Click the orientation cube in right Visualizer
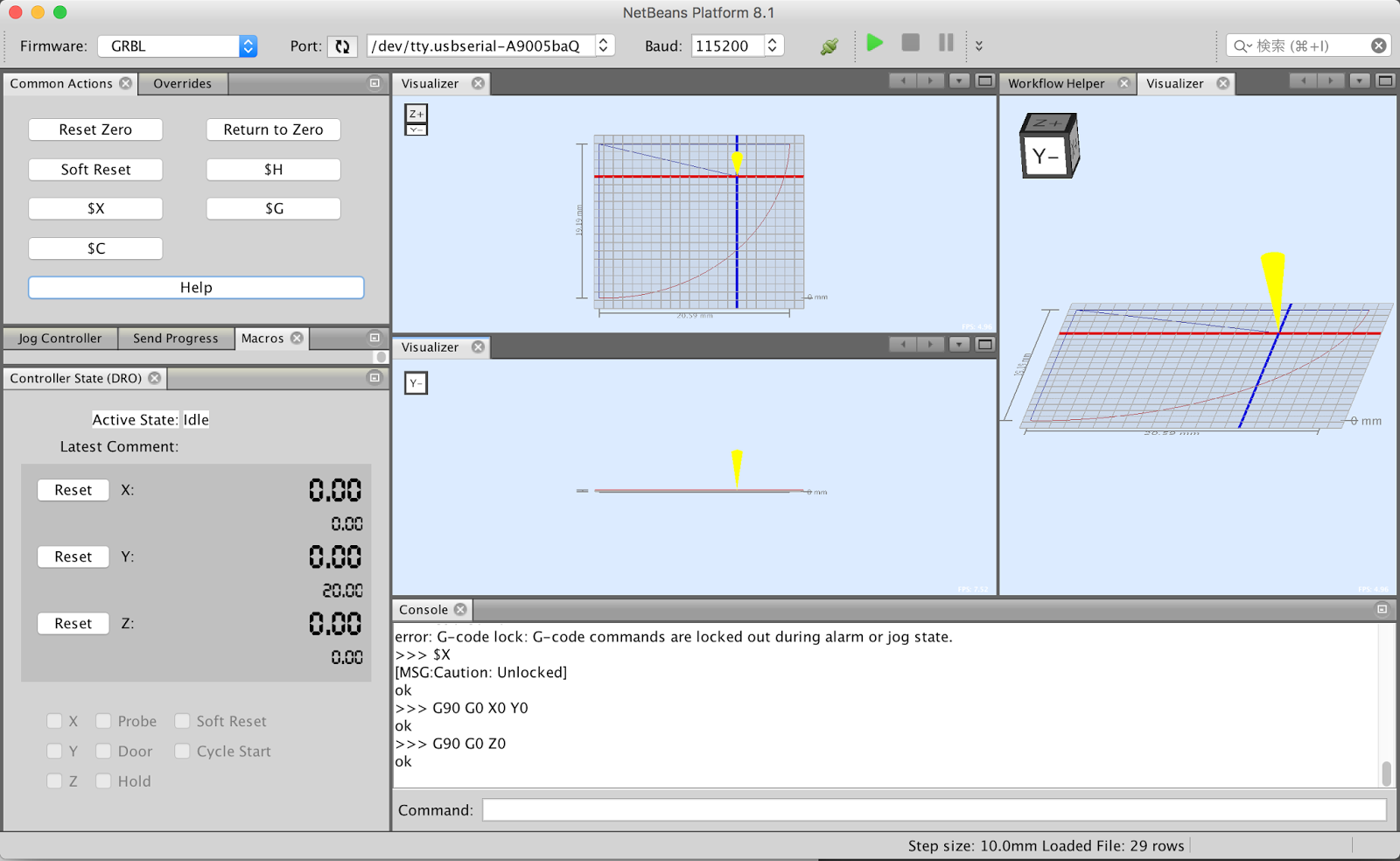The image size is (1400, 861). 1048,146
